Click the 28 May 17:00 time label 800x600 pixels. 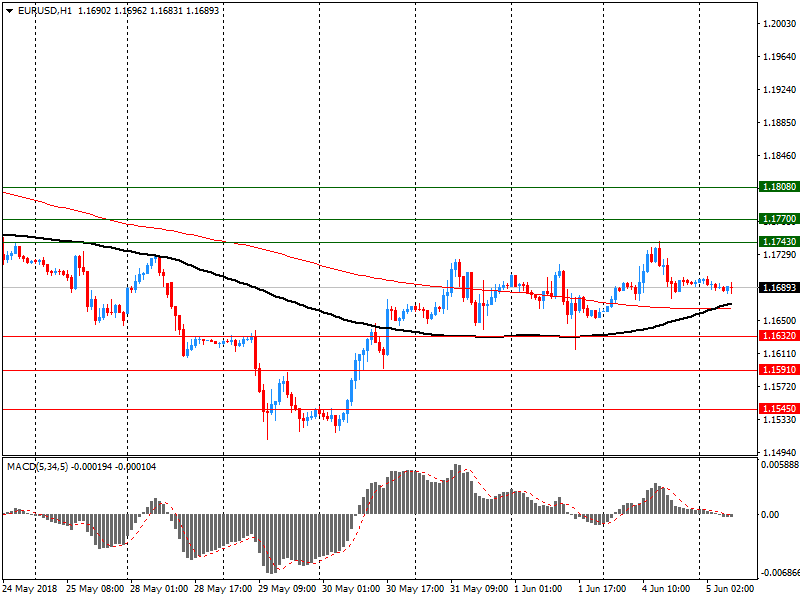coord(223,589)
